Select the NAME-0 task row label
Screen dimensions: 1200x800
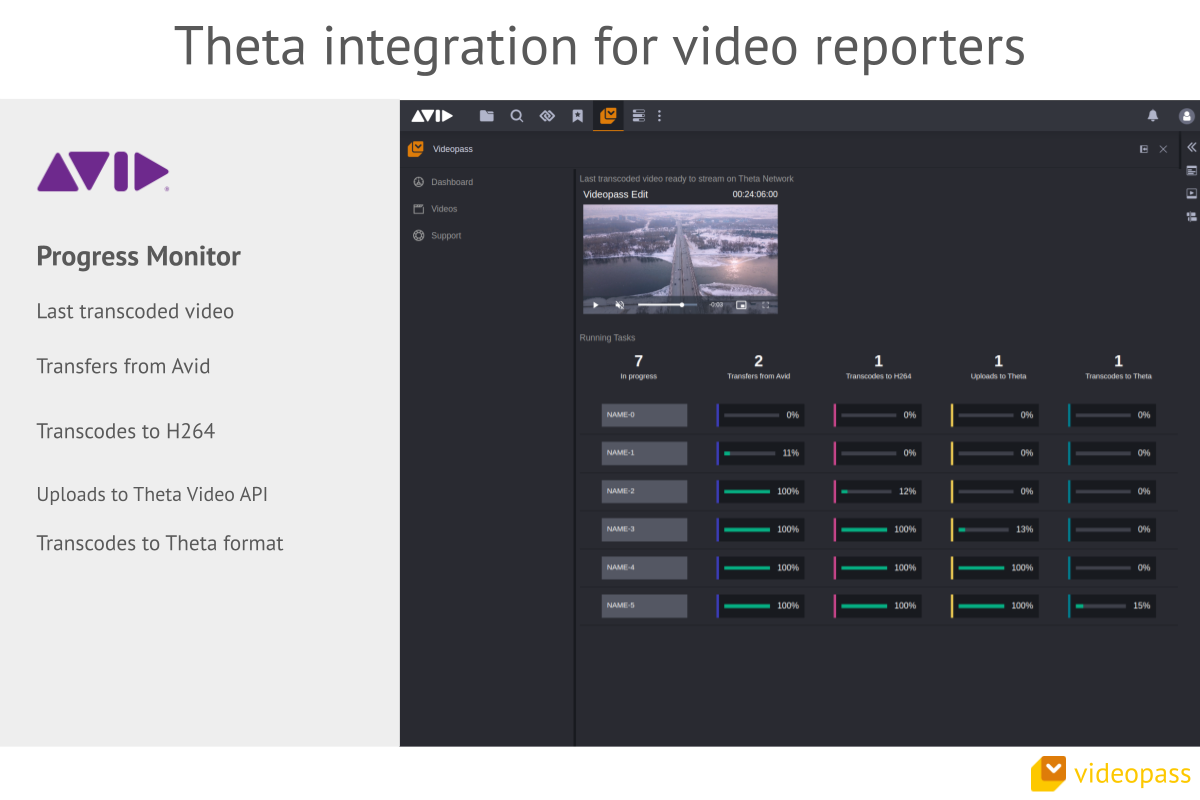644,415
